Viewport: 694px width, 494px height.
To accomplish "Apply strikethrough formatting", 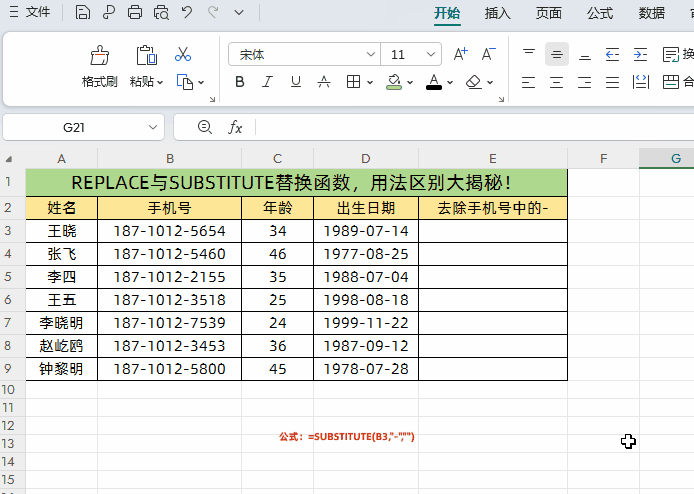I will [x=324, y=81].
